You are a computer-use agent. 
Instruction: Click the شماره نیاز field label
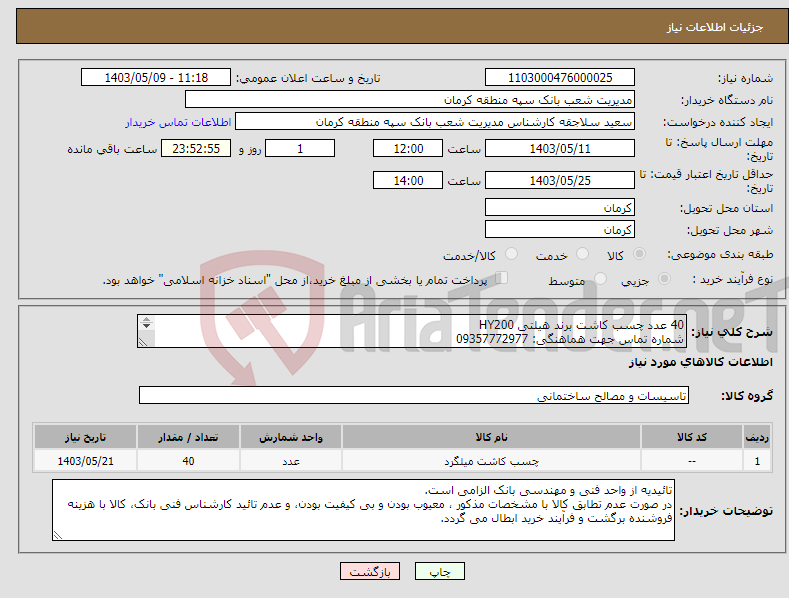pyautogui.click(x=745, y=79)
